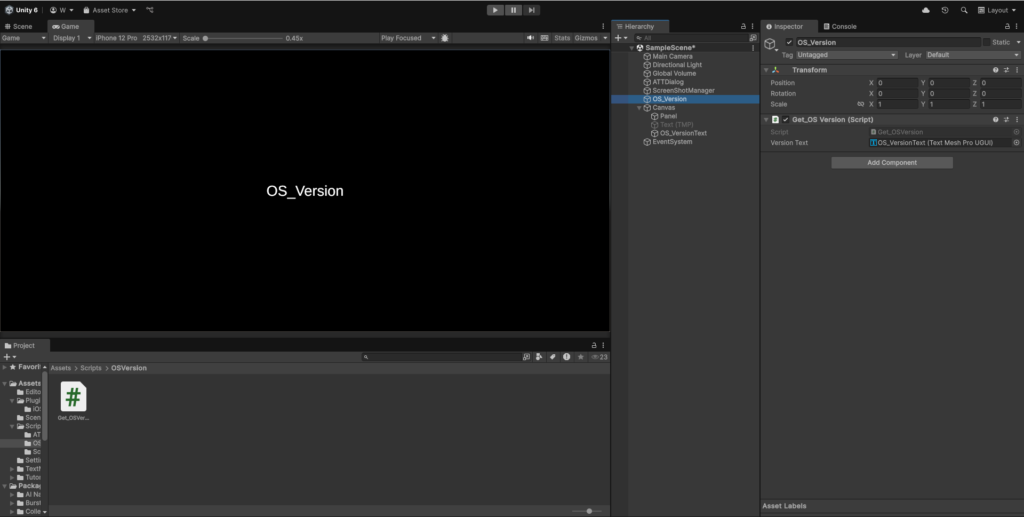Image resolution: width=1024 pixels, height=517 pixels.
Task: Click the Add Component button
Action: [891, 162]
